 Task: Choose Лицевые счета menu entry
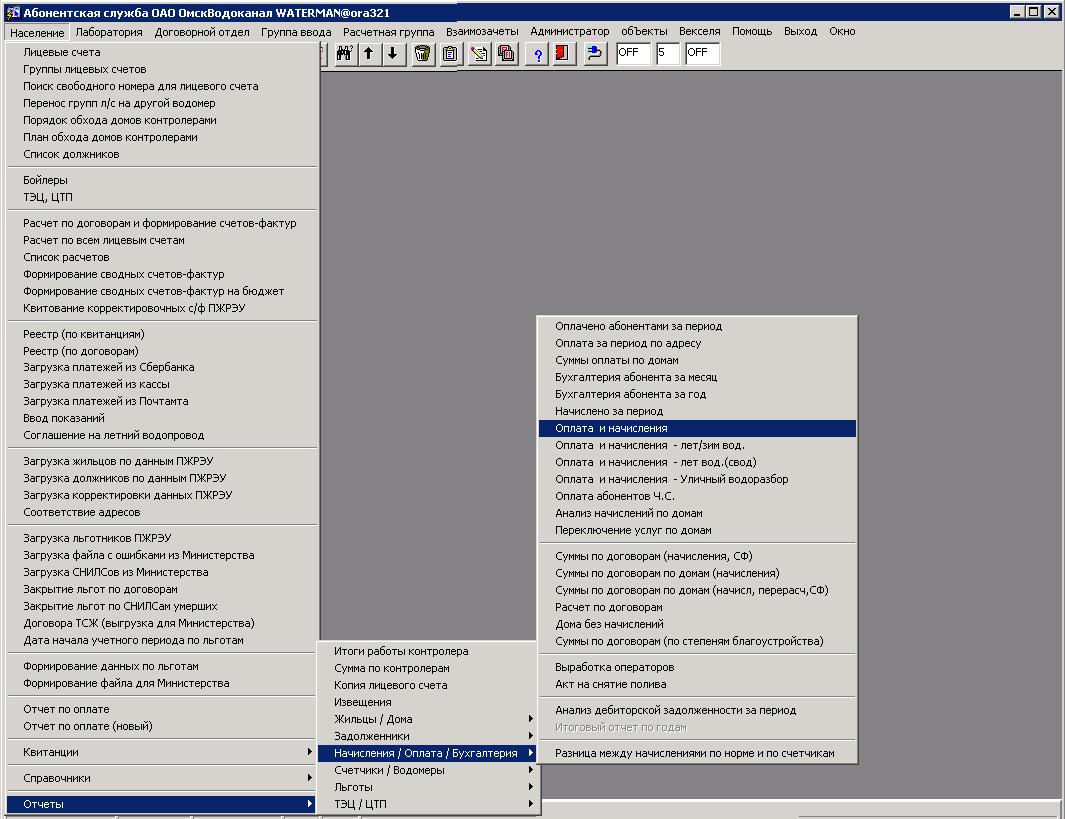pyautogui.click(x=62, y=52)
